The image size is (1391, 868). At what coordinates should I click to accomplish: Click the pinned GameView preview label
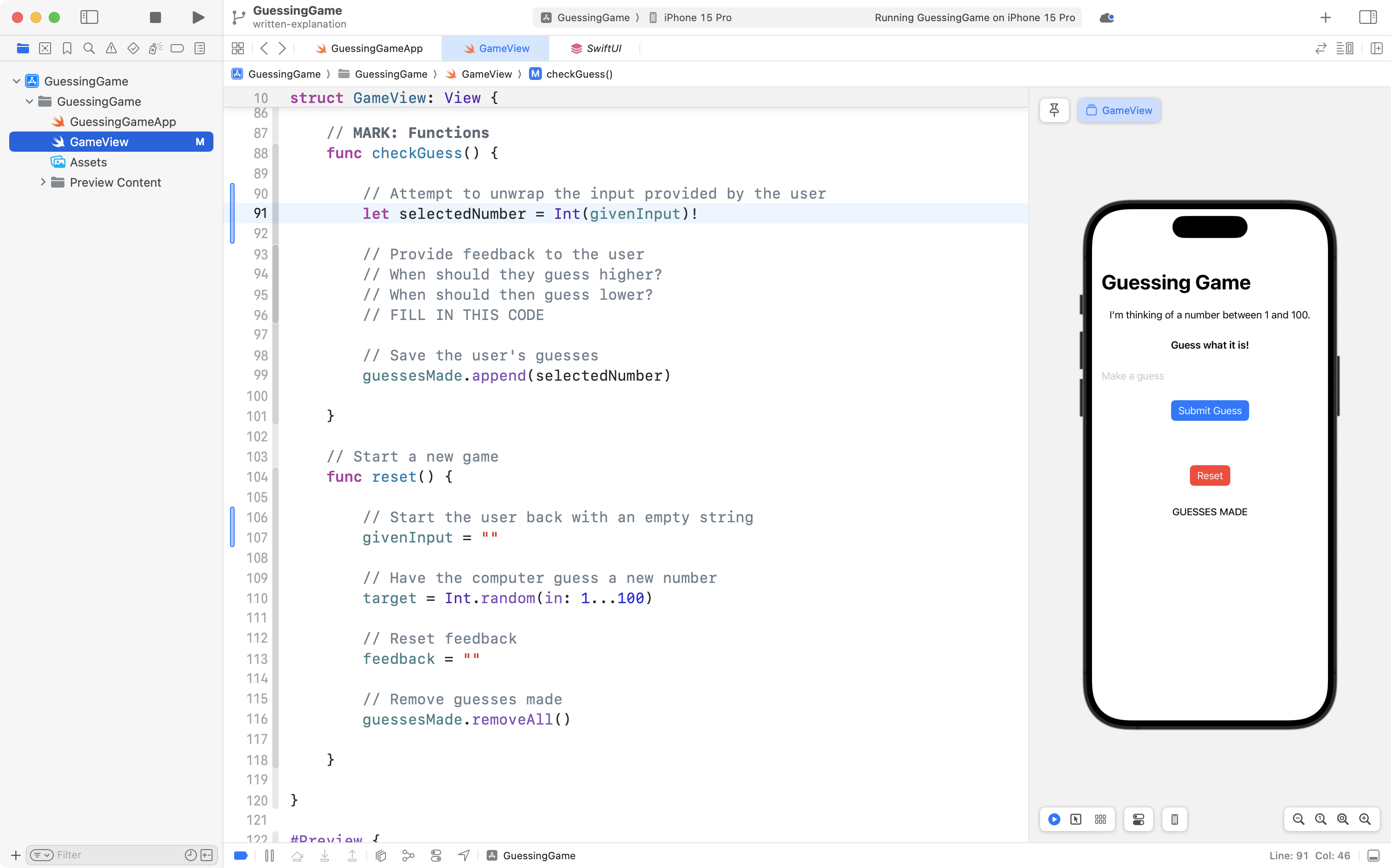point(1119,109)
